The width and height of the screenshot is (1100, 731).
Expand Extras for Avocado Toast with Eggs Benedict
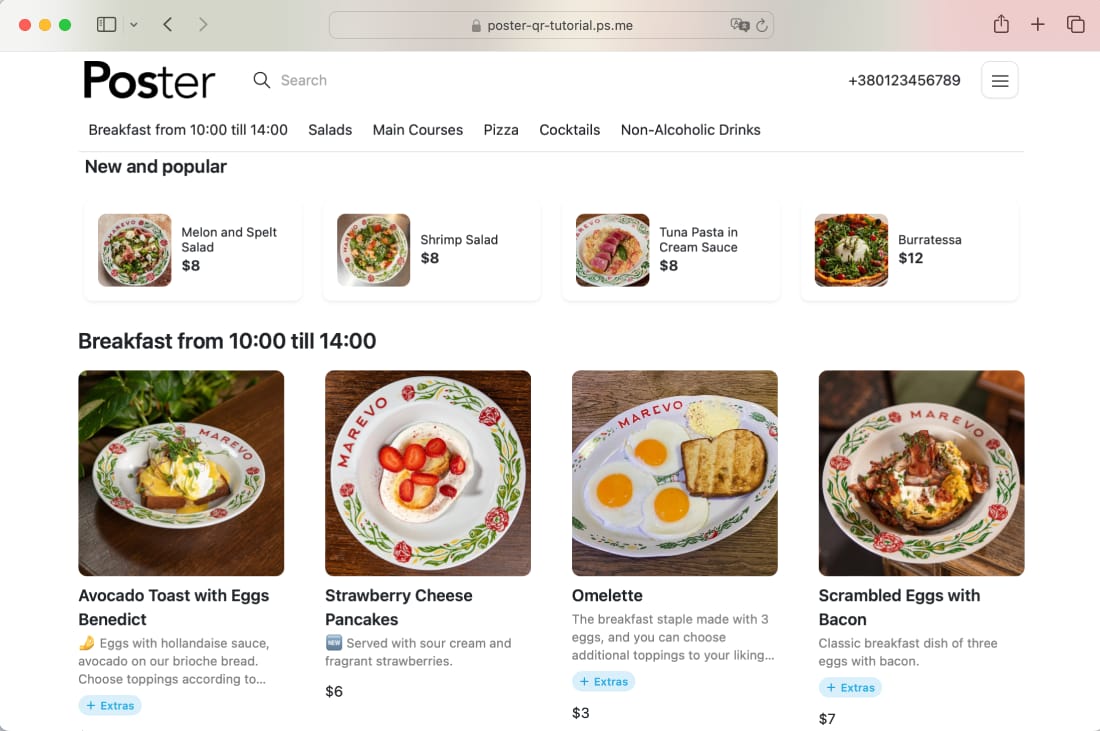point(110,706)
